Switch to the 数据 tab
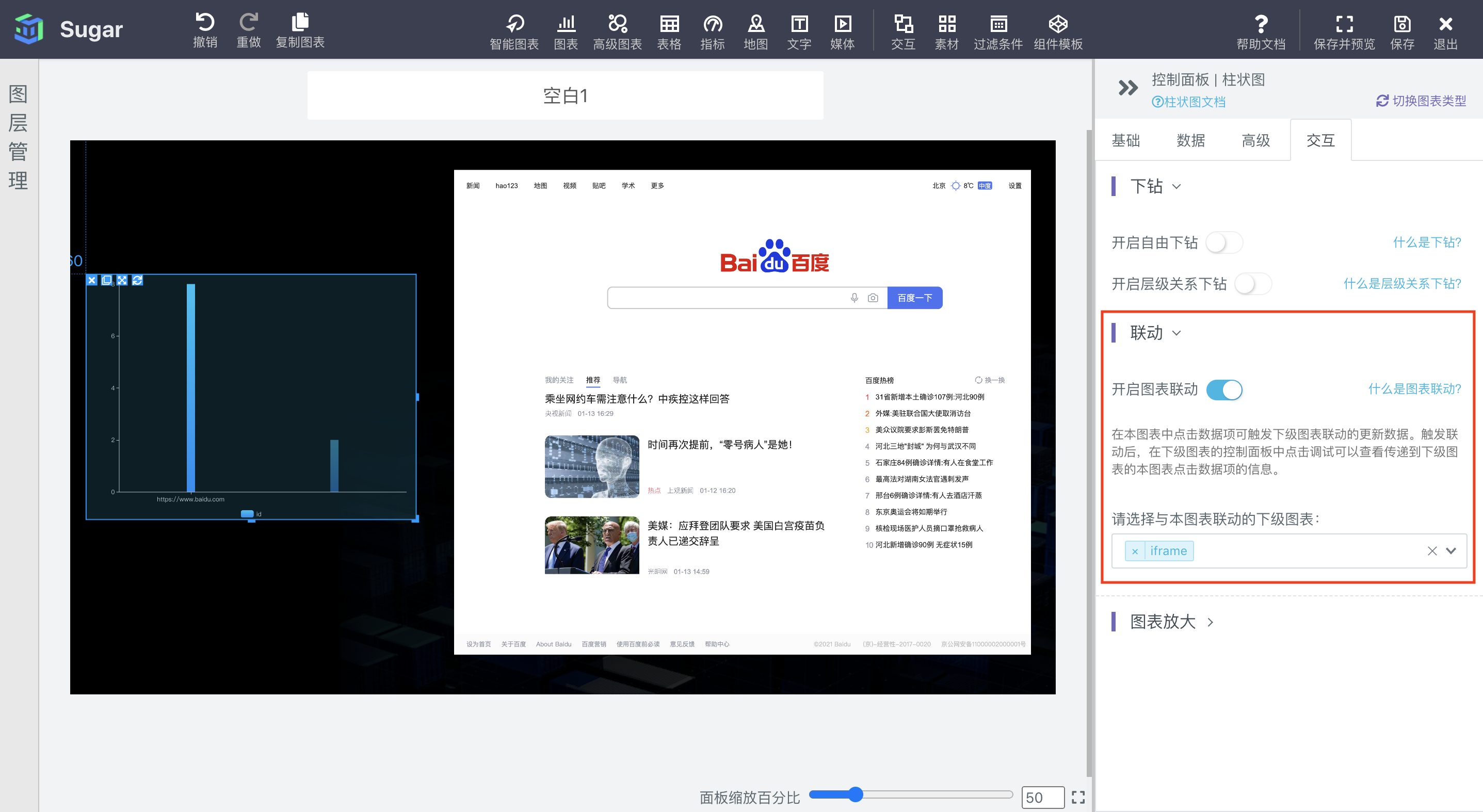1483x812 pixels. tap(1191, 140)
